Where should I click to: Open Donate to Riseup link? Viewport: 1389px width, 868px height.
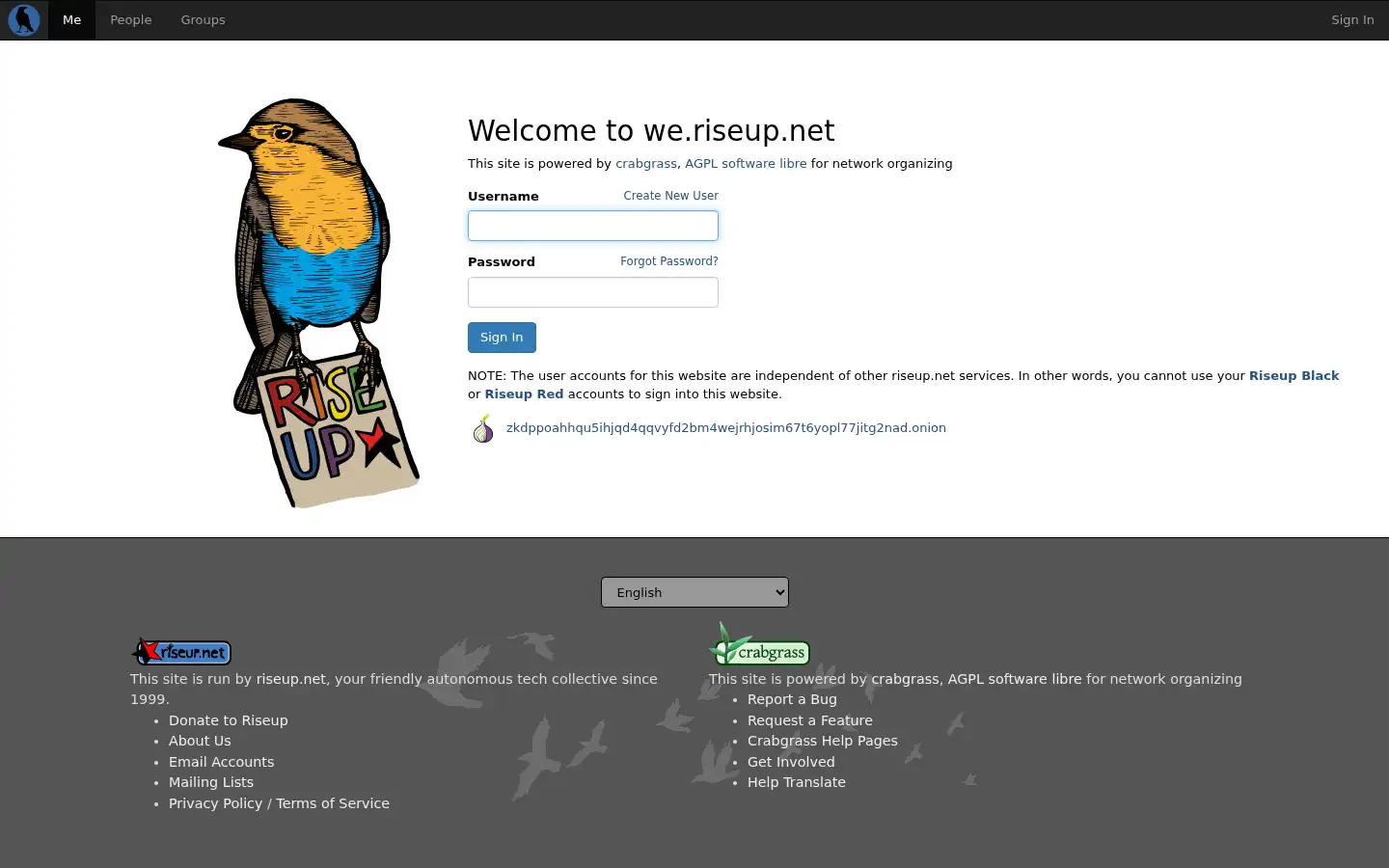(x=229, y=720)
